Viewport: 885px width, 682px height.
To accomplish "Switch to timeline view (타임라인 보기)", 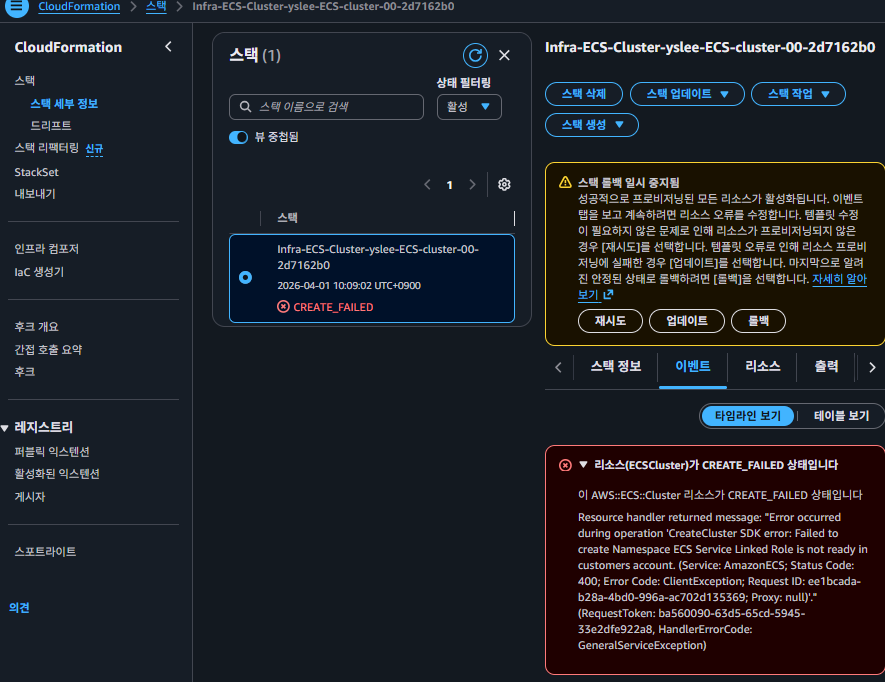I will click(747, 416).
